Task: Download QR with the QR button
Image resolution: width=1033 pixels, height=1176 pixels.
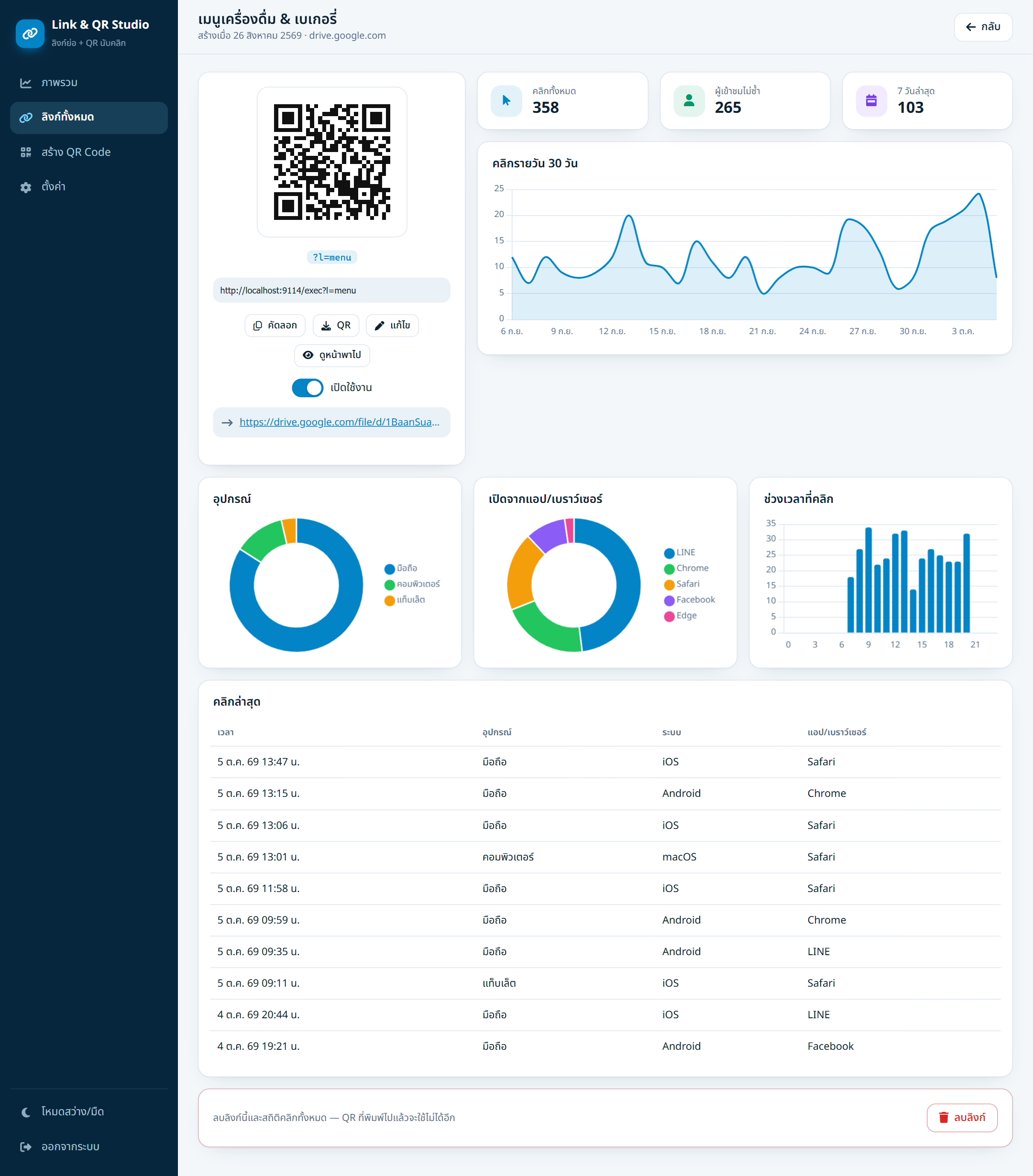Action: click(x=336, y=326)
